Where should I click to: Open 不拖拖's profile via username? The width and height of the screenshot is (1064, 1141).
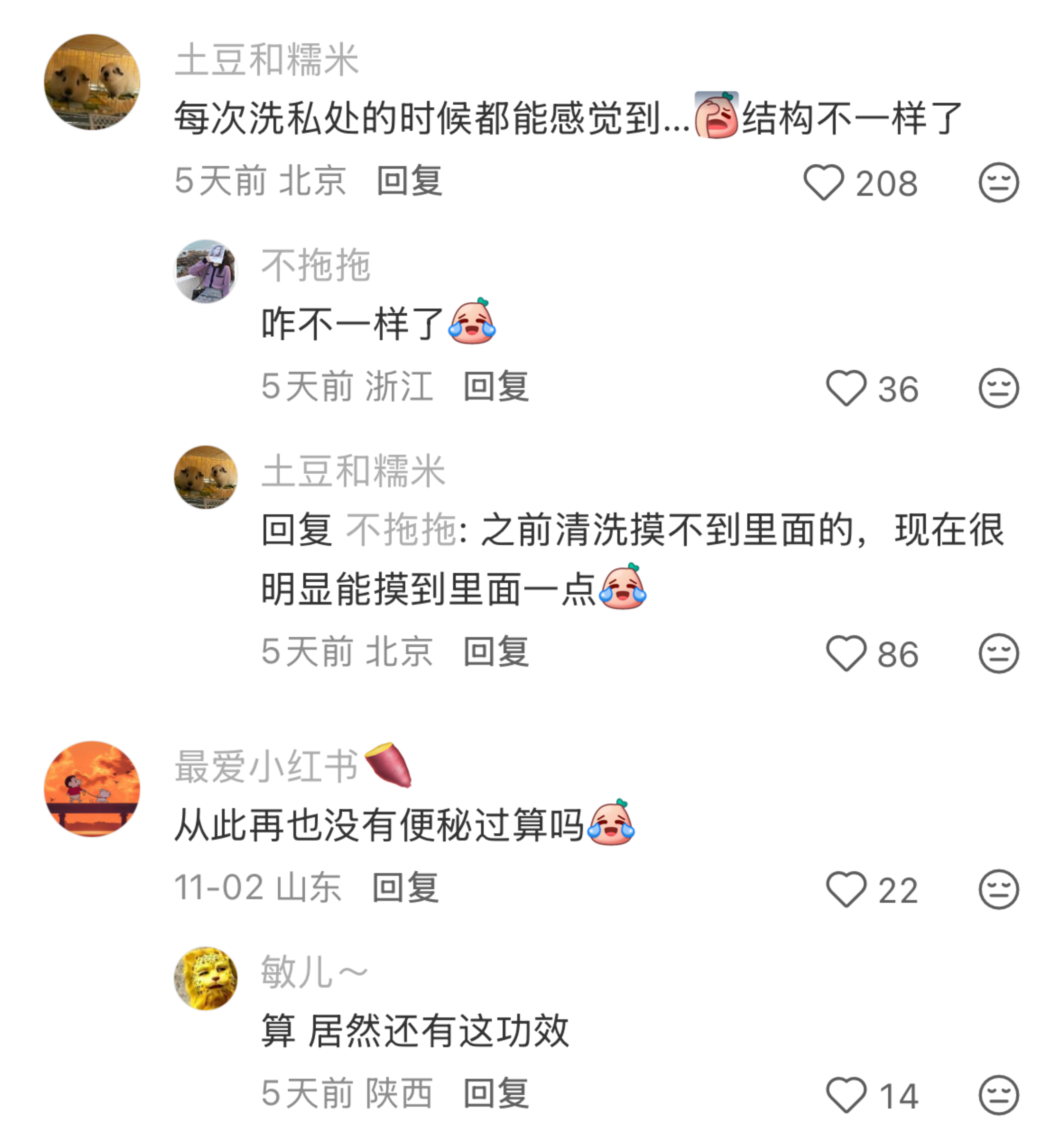coord(316,266)
